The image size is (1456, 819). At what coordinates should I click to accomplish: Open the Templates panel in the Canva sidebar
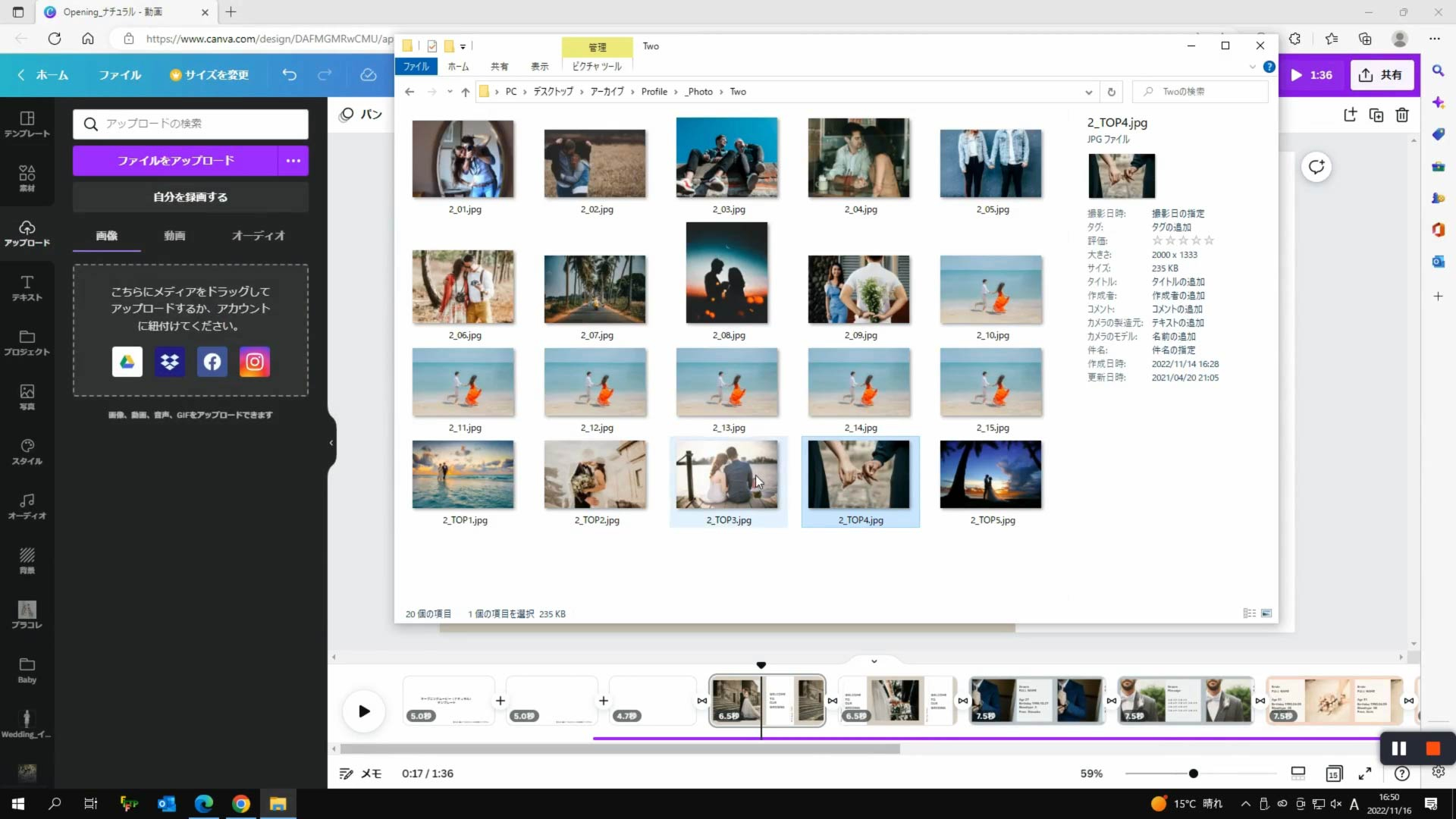[27, 124]
